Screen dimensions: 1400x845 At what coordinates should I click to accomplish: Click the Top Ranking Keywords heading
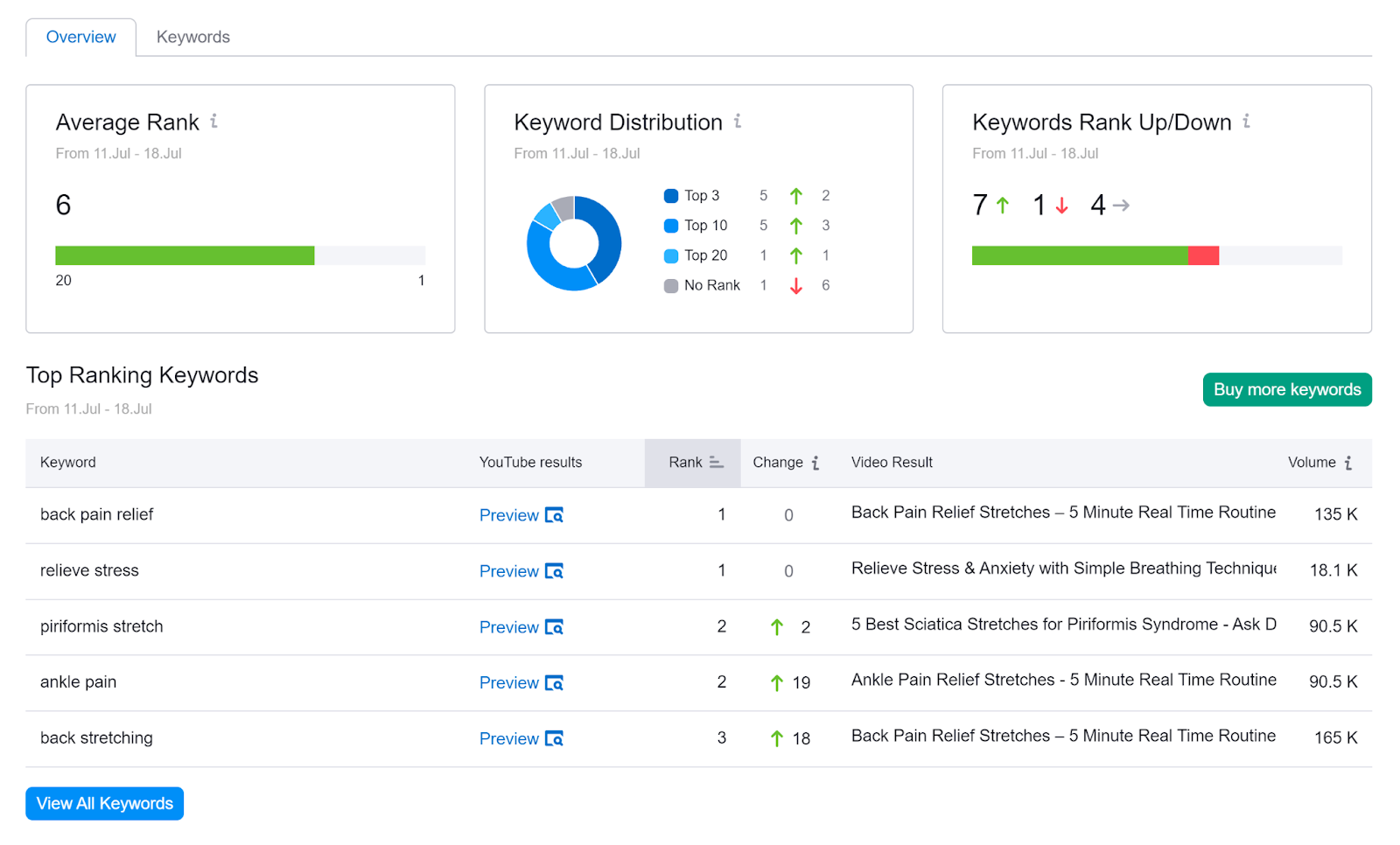coord(142,375)
